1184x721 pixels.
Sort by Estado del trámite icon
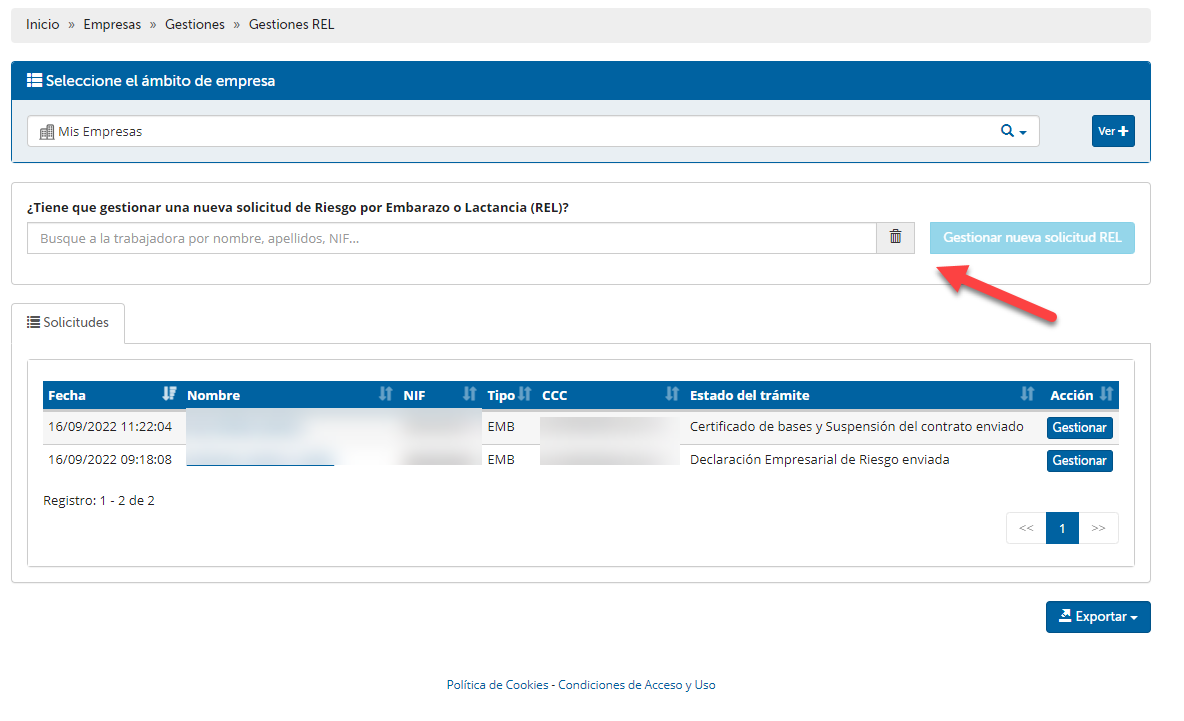(1027, 395)
